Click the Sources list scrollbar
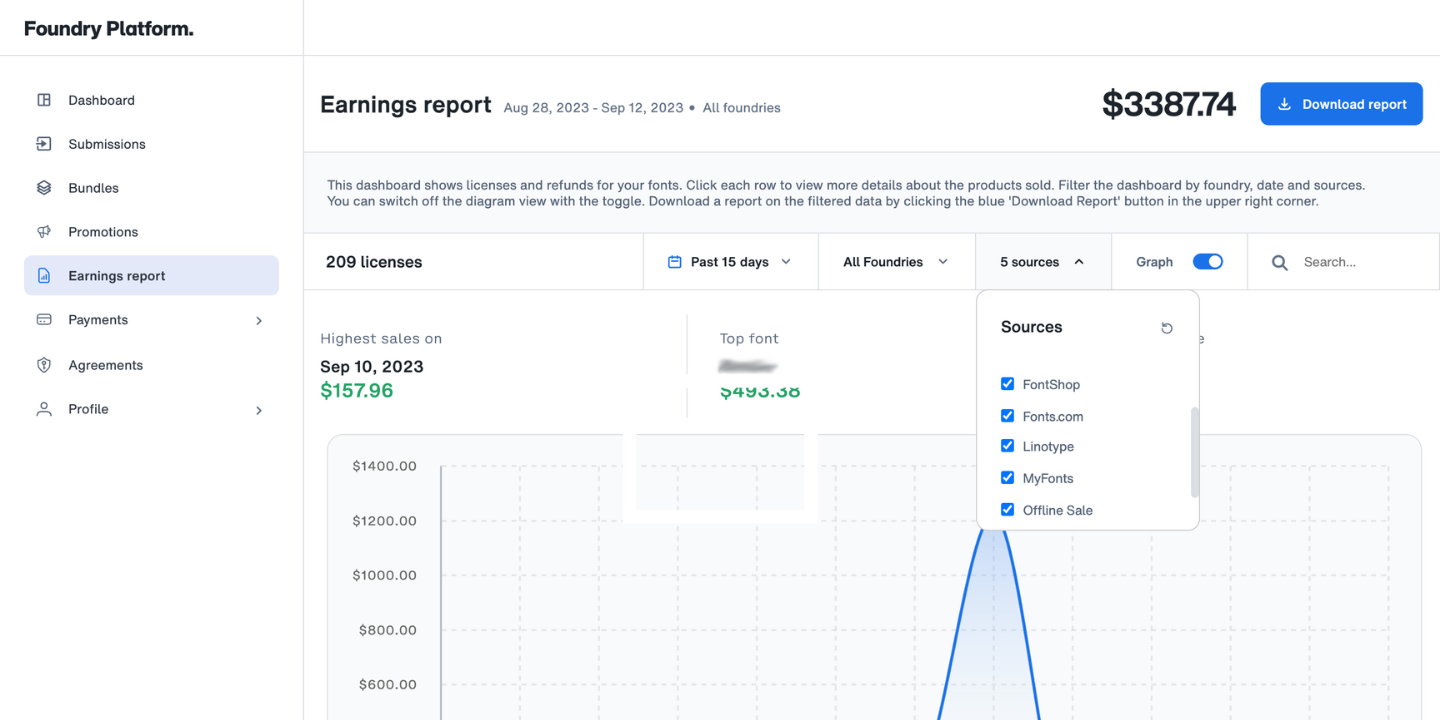 (1194, 452)
